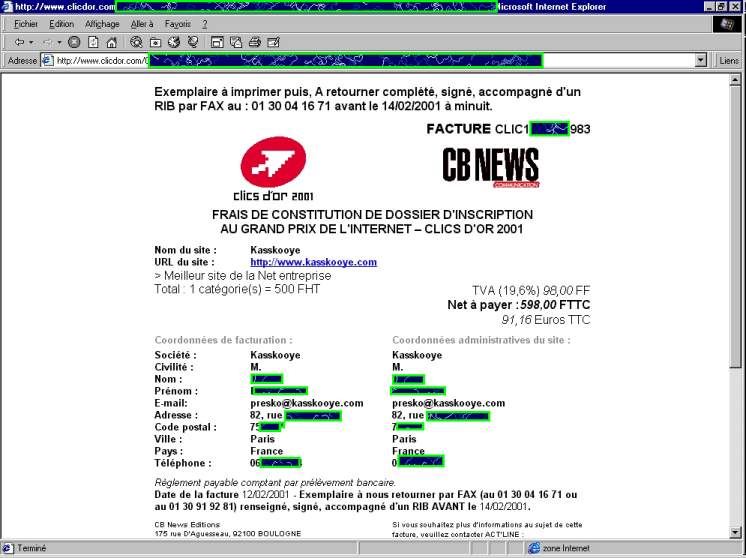The width and height of the screenshot is (746, 558).
Task: Click the vertical scrollbar down arrow
Action: click(735, 532)
